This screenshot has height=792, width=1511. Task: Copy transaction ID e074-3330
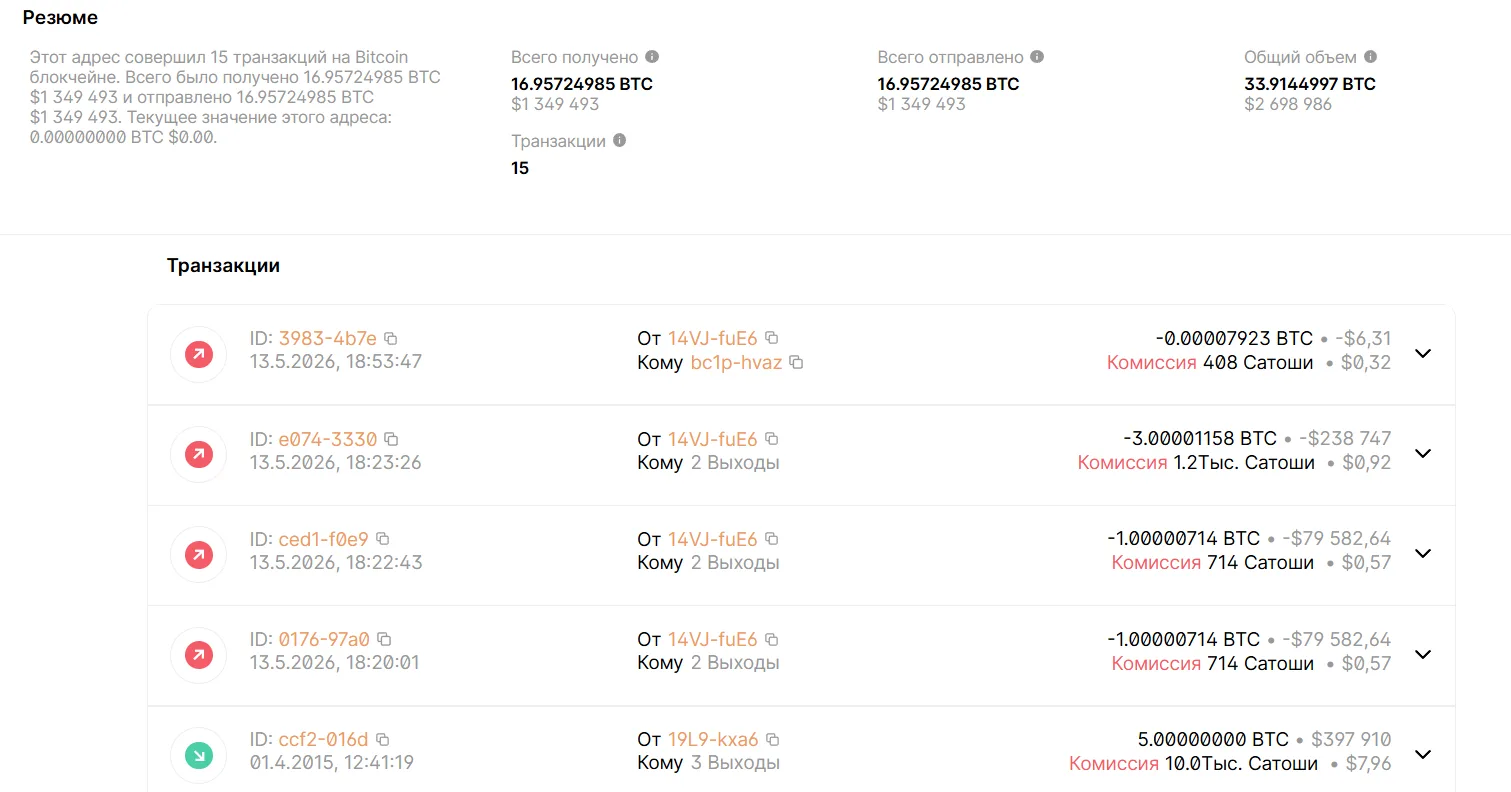(x=391, y=439)
